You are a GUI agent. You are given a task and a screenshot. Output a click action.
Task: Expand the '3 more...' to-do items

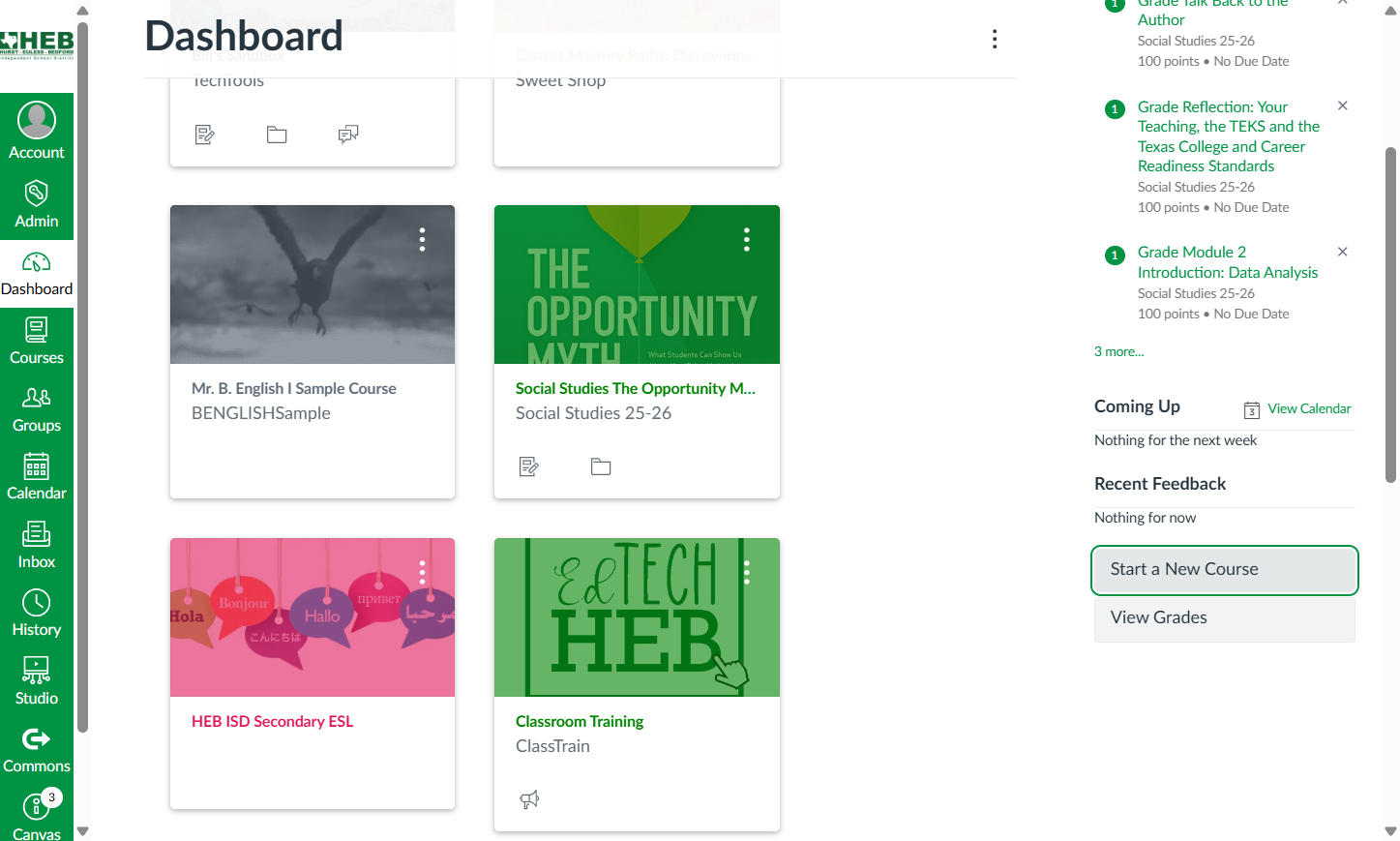(x=1118, y=351)
